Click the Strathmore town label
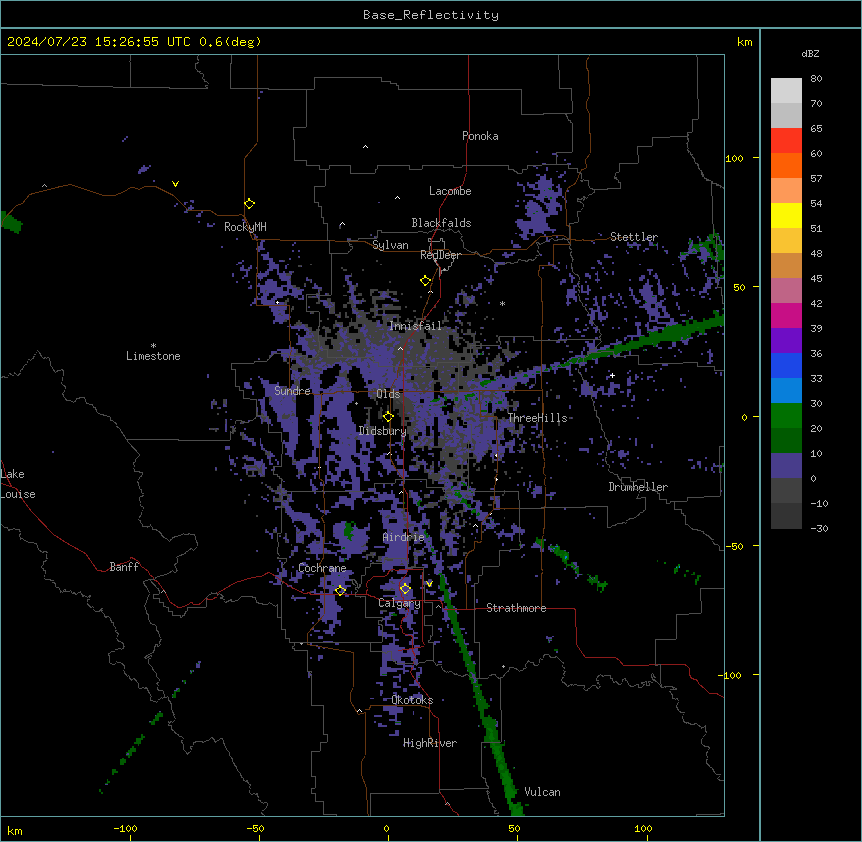862x842 pixels. point(516,608)
